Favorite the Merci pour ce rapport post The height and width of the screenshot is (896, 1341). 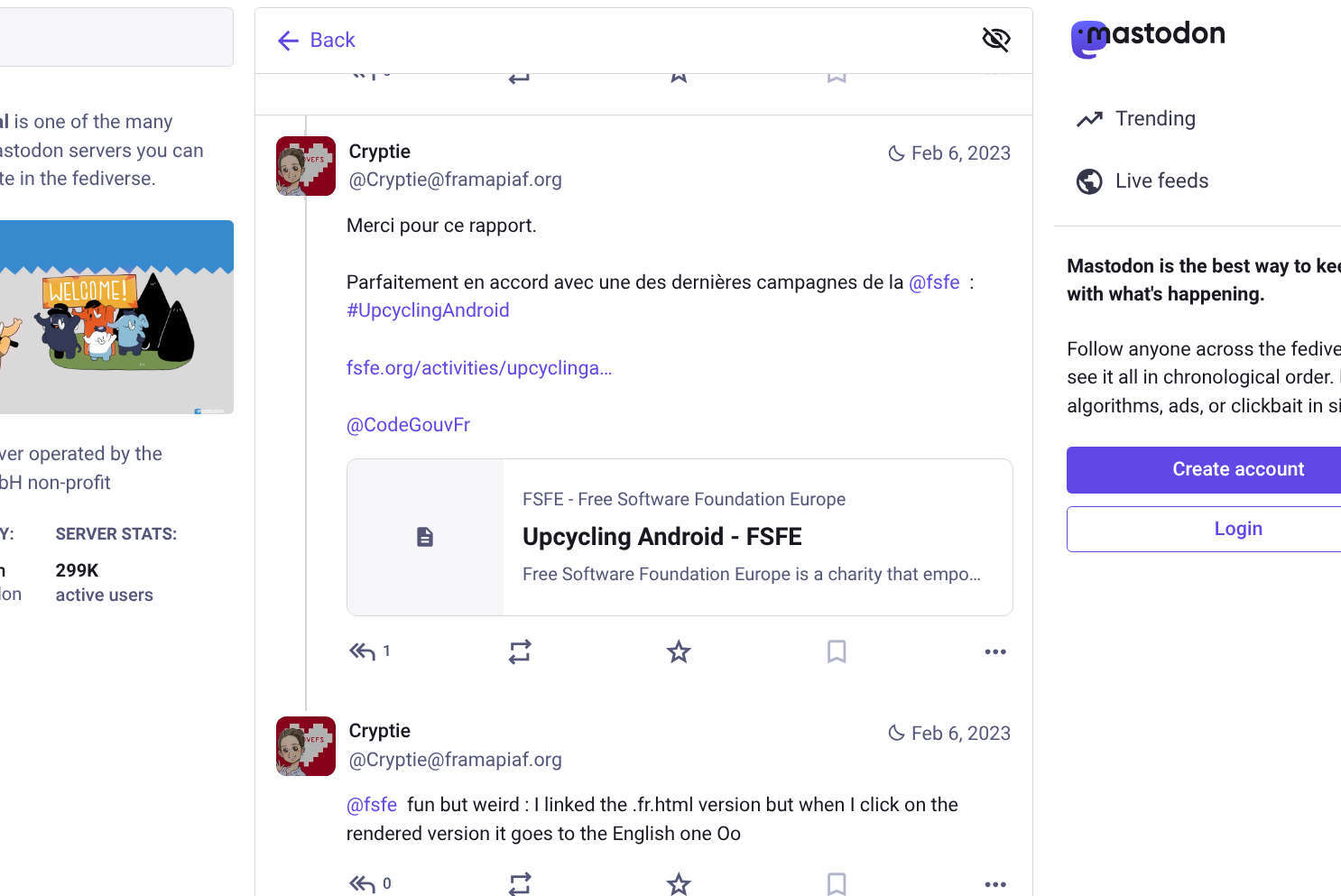[x=679, y=651]
